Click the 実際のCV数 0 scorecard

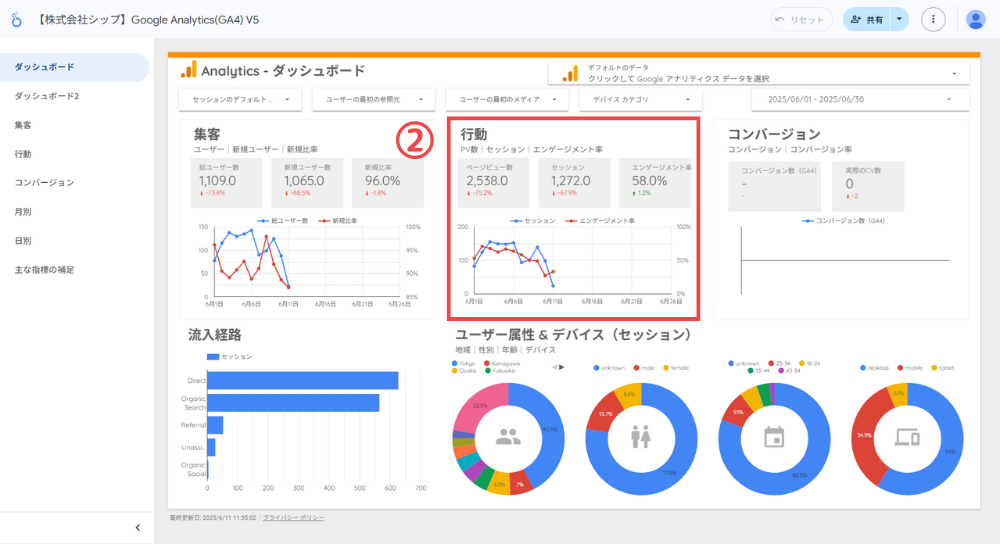point(868,186)
